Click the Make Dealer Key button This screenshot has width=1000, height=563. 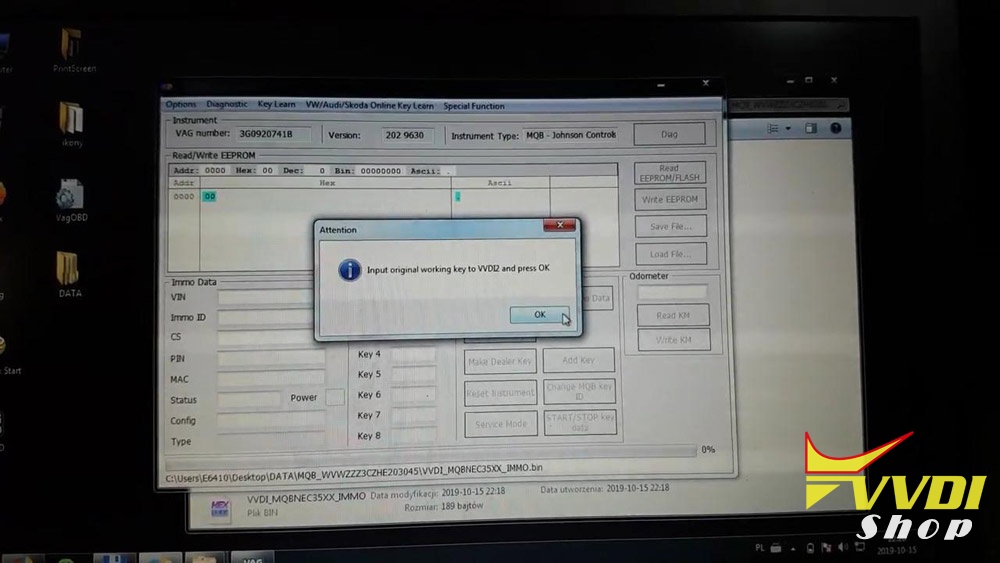point(500,362)
